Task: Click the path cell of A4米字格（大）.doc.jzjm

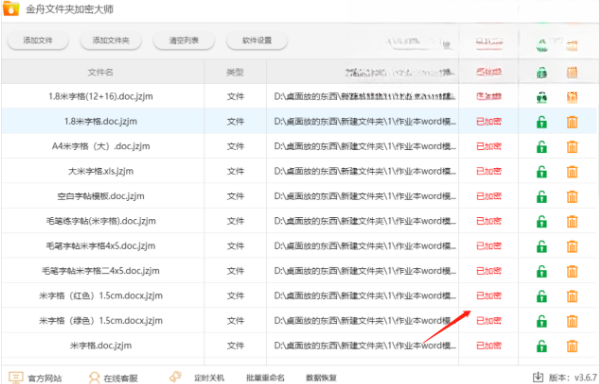Action: (365, 146)
